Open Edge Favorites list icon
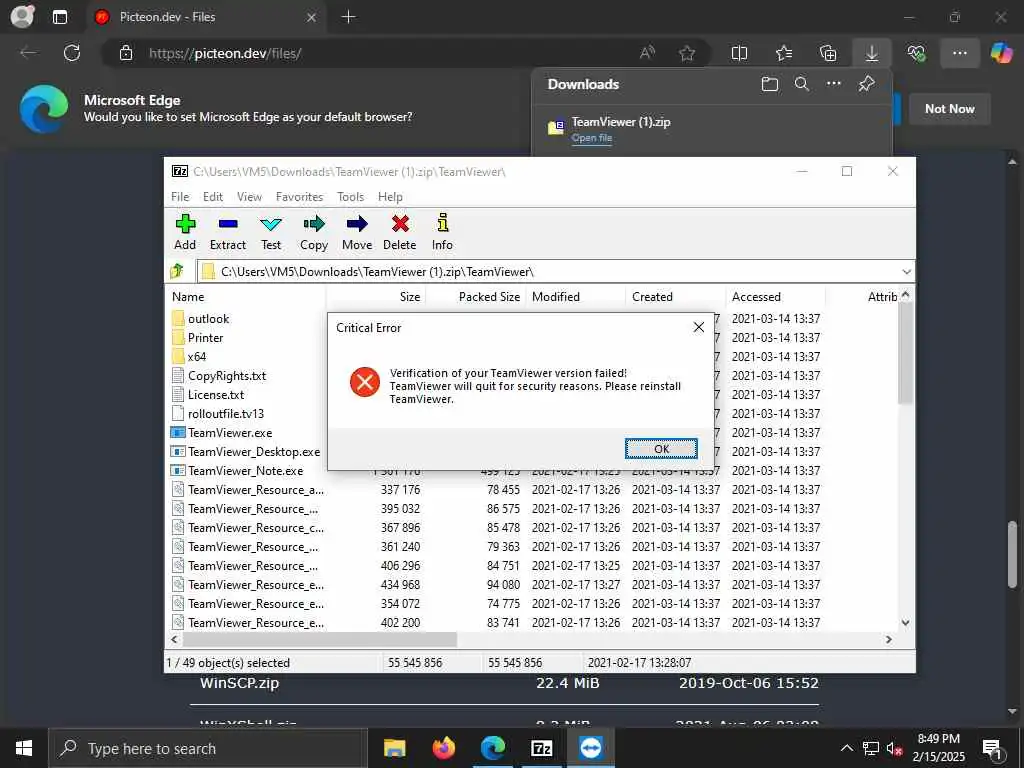 tap(784, 53)
